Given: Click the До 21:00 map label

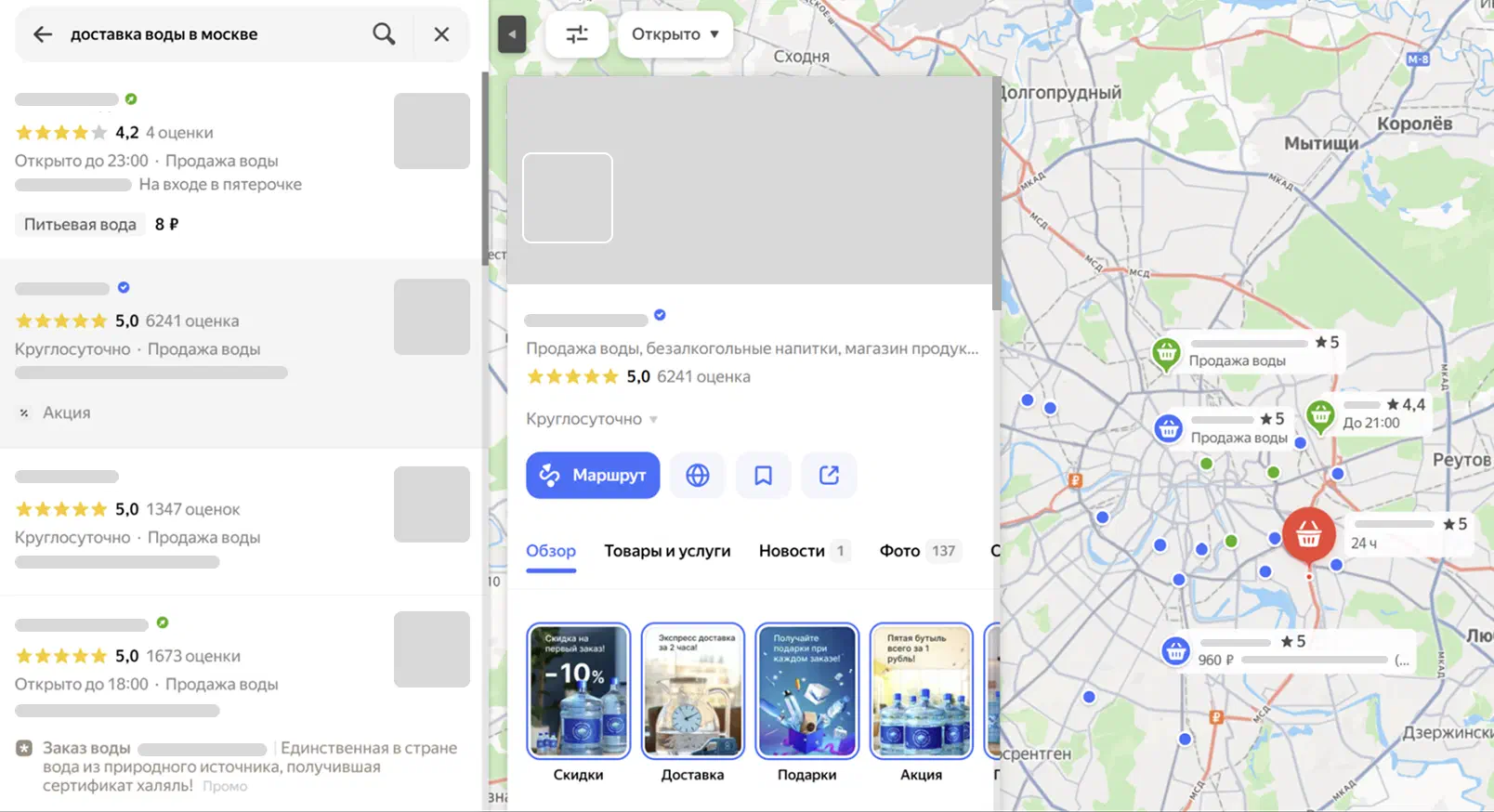Looking at the screenshot, I should (x=1370, y=423).
